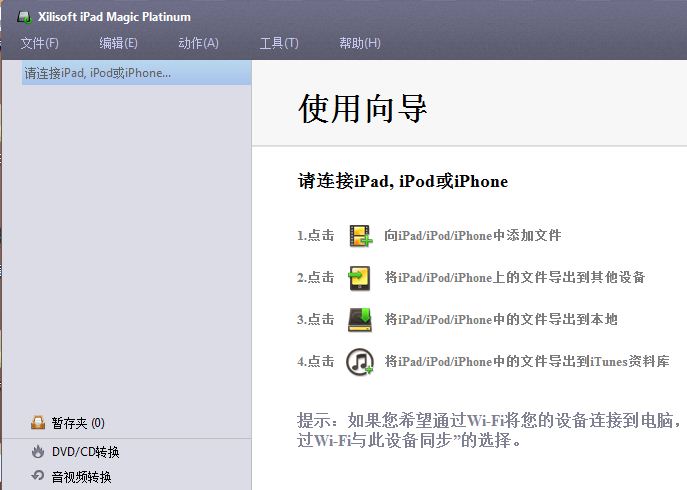Click the export to other device icon

pyautogui.click(x=360, y=278)
